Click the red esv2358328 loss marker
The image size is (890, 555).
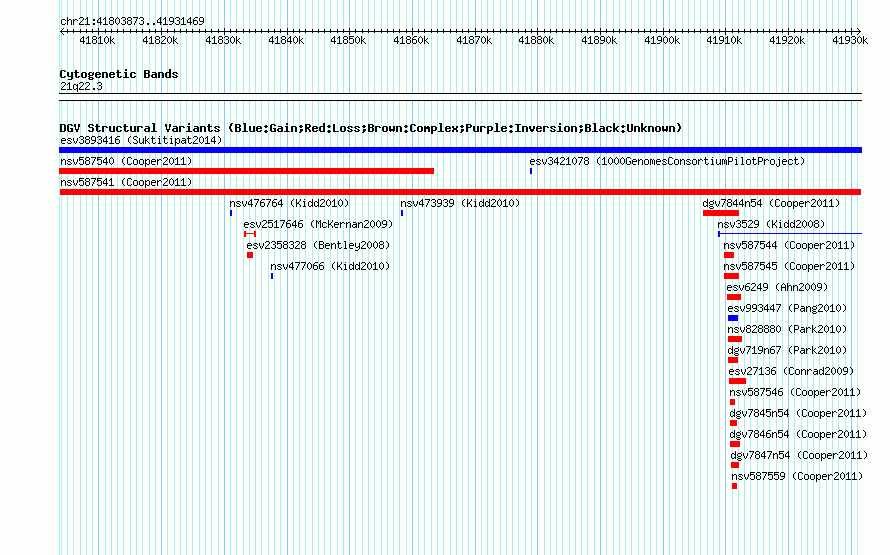(250, 255)
